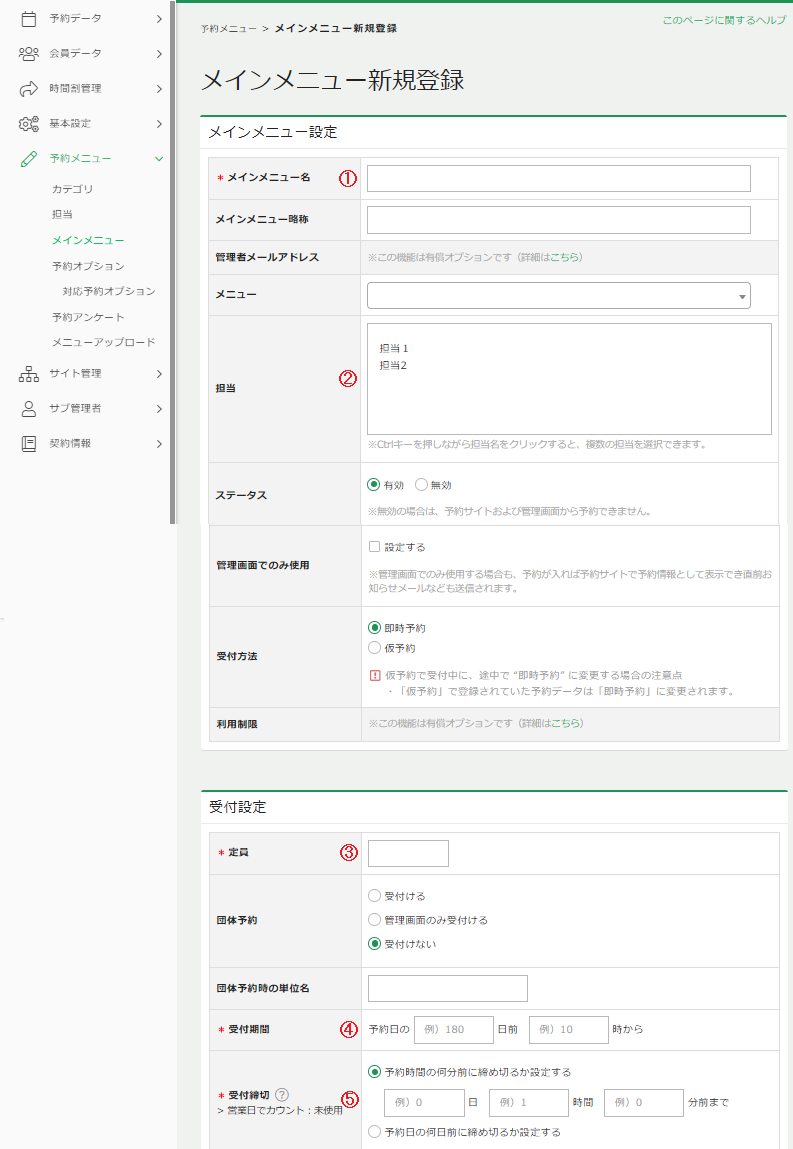793x1149 pixels.
Task: Select the 即時予約 radio button
Action: (x=375, y=627)
